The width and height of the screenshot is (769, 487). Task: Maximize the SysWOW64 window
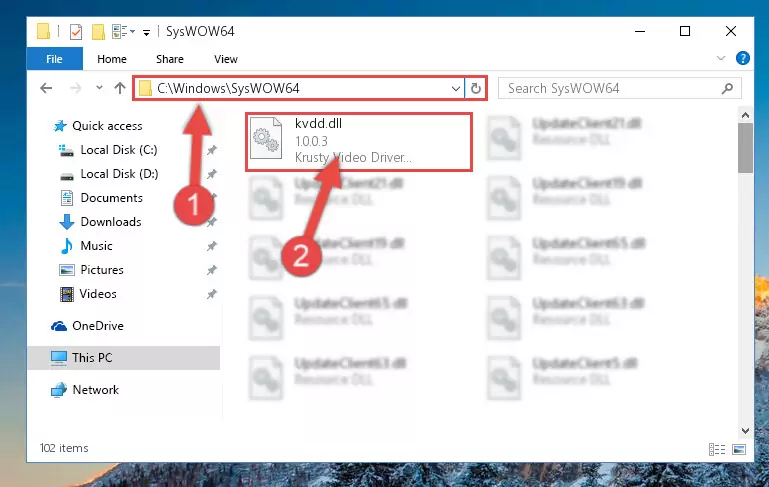point(685,31)
